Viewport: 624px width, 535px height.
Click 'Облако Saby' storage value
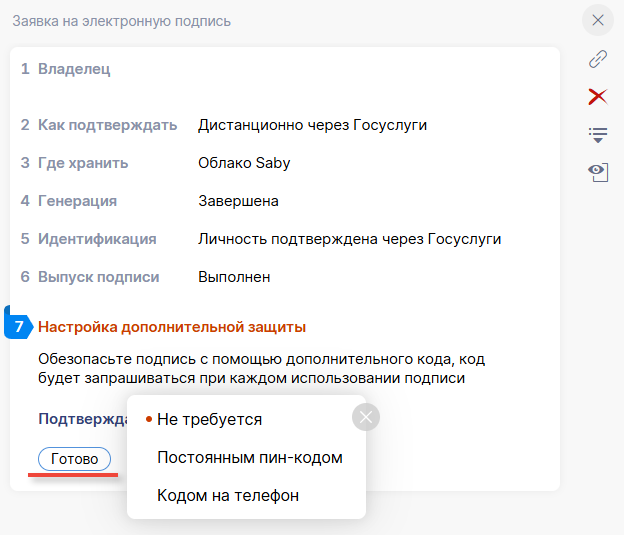coord(244,163)
